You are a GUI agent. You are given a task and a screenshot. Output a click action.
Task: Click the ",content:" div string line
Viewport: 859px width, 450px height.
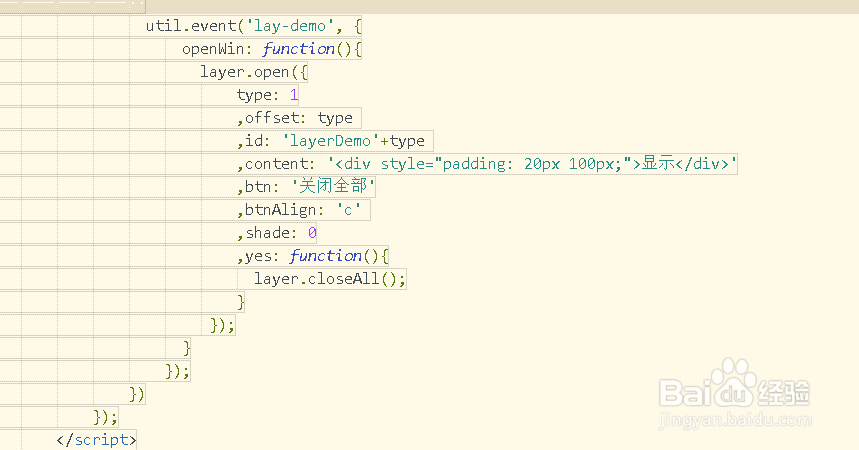487,164
